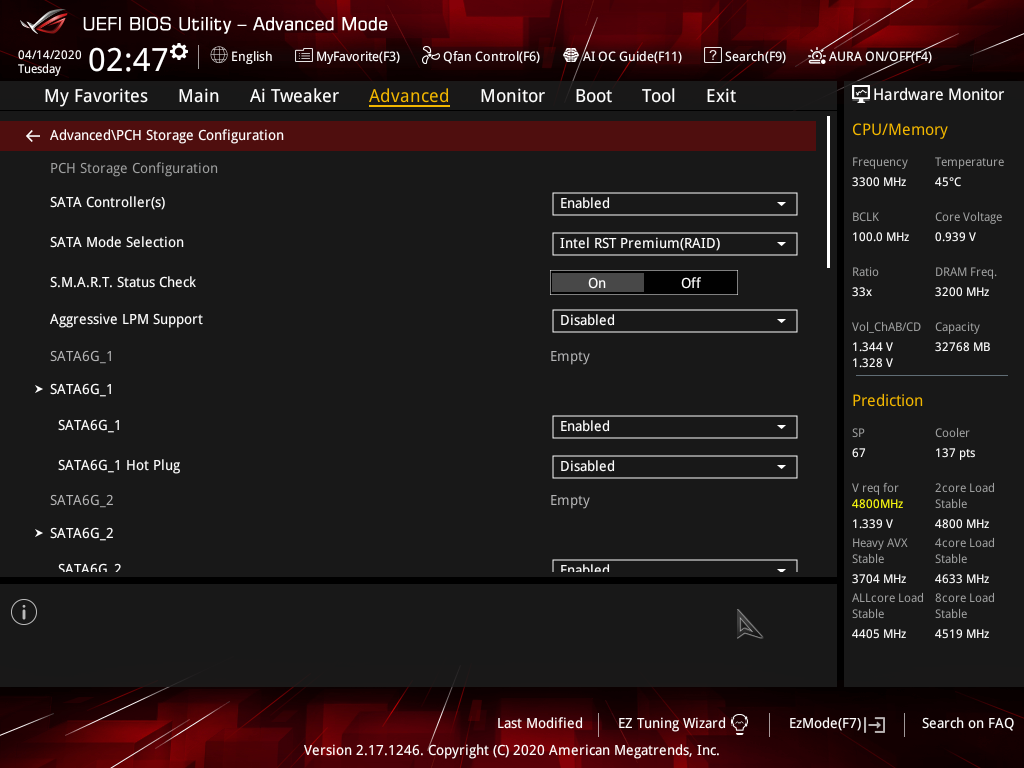Open Search(F9) question mark icon
The height and width of the screenshot is (768, 1024).
point(712,56)
